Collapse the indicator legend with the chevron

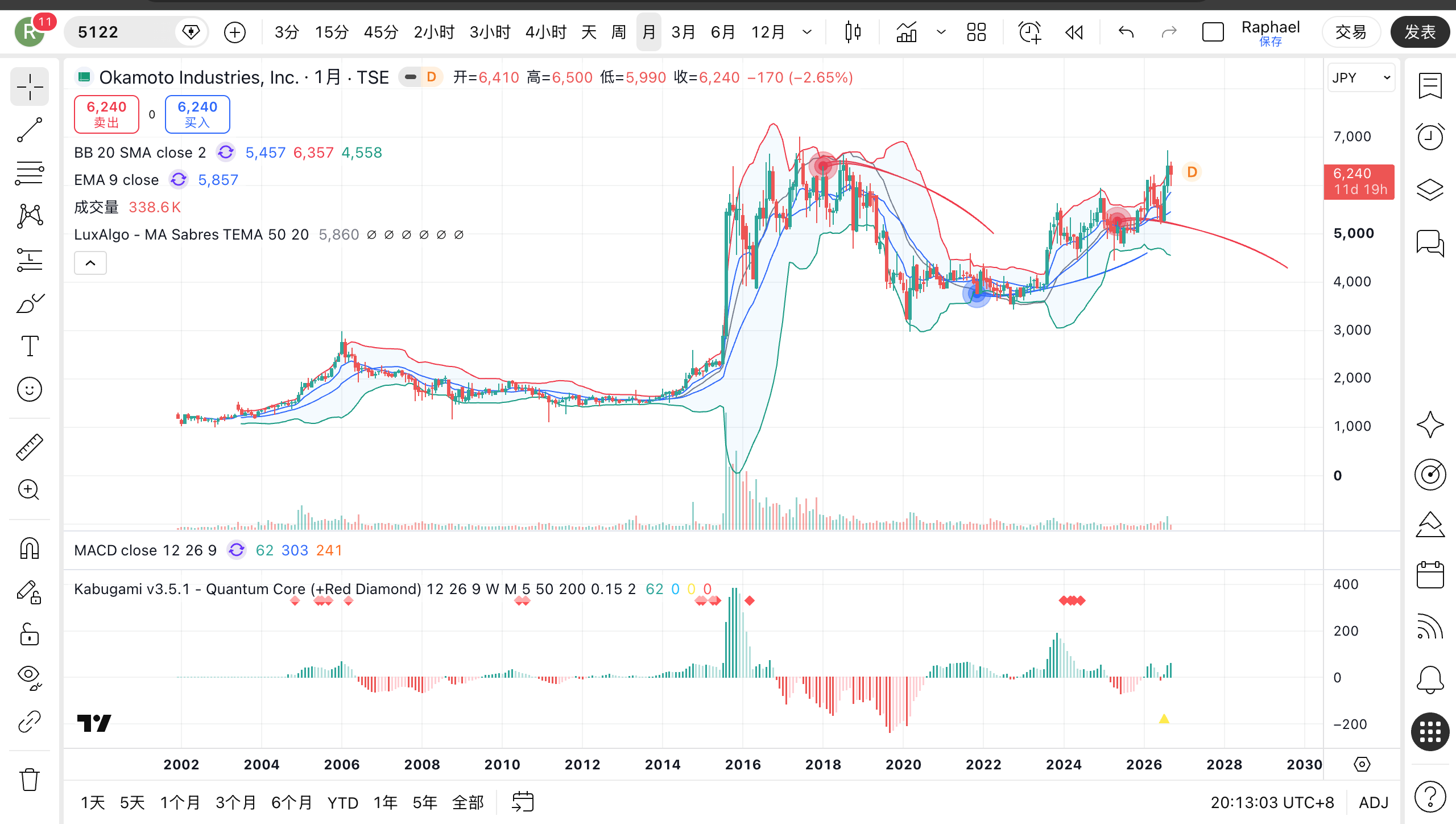pos(90,263)
